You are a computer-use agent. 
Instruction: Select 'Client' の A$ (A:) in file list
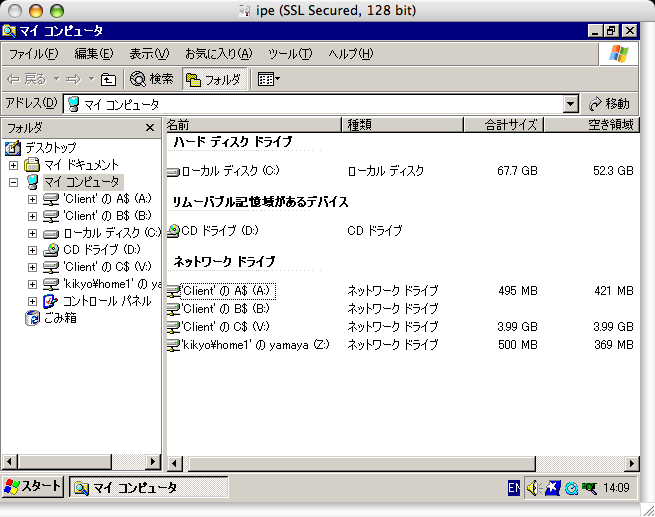pyautogui.click(x=228, y=291)
